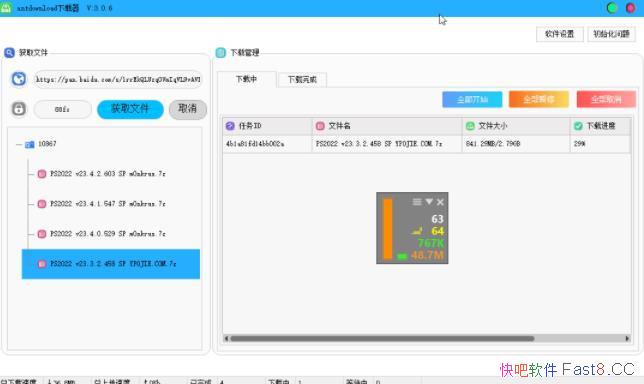
Task: Click the green 767K value in widget
Action: [431, 243]
